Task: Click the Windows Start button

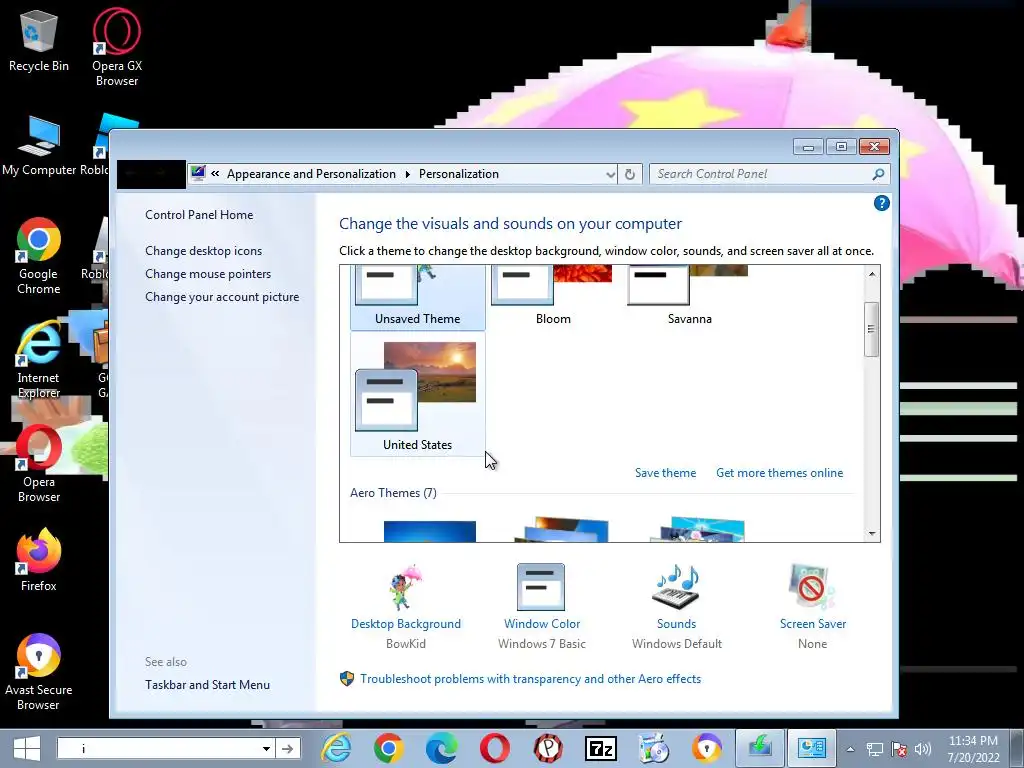Action: click(x=27, y=748)
